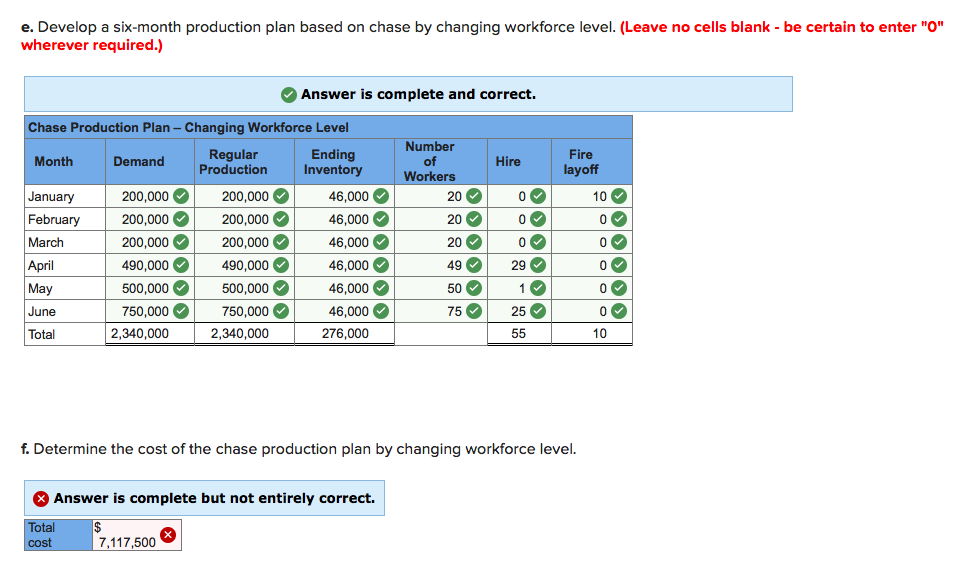Click the checkmark beside June's regular production 750,000
The image size is (964, 585).
pos(281,311)
